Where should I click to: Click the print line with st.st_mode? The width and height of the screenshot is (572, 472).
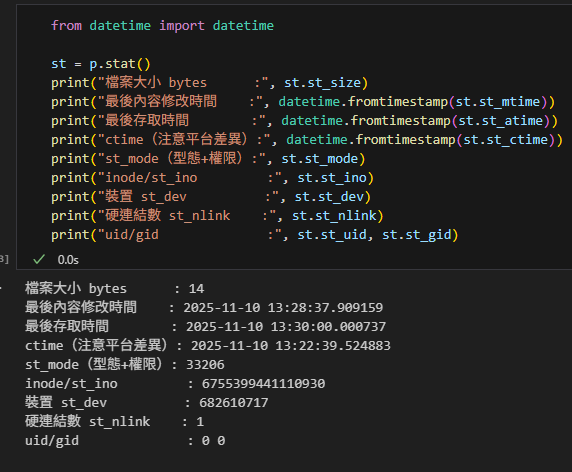coord(208,159)
